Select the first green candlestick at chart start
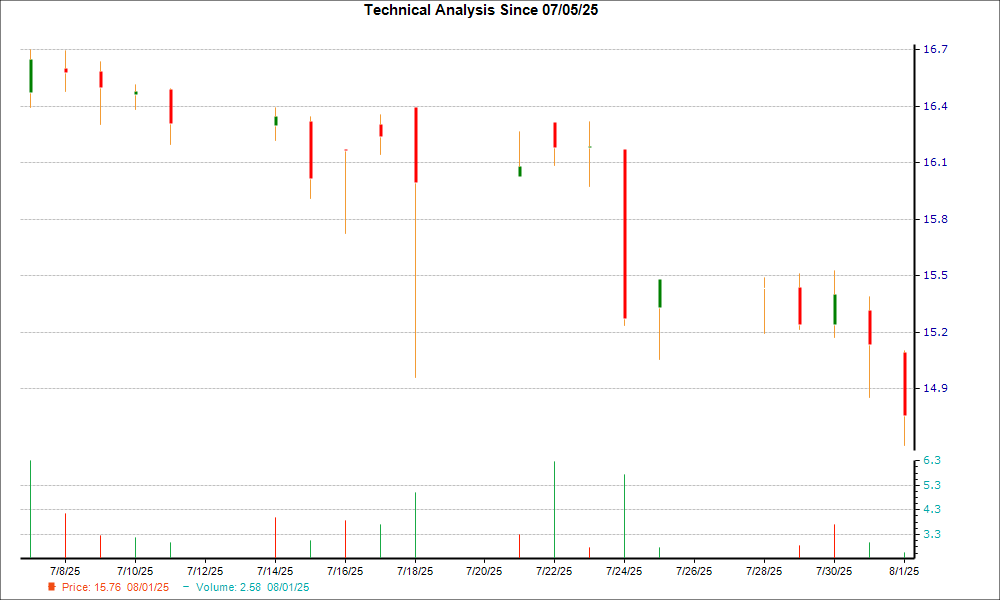Viewport: 1000px width, 600px height. coord(31,76)
